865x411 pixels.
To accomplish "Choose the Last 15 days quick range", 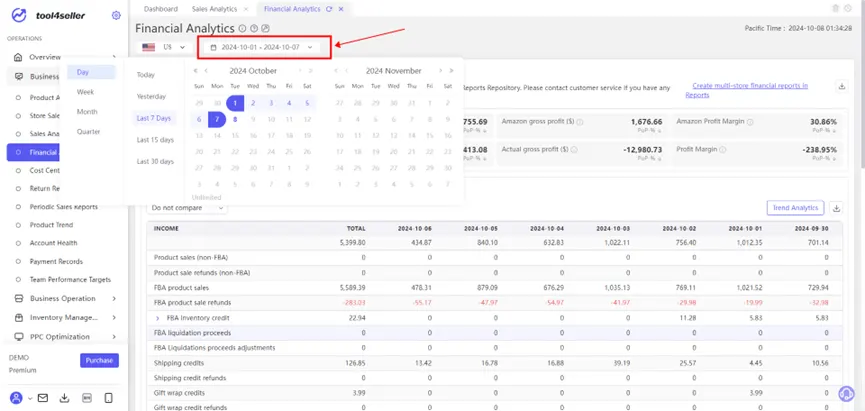I will coord(155,140).
